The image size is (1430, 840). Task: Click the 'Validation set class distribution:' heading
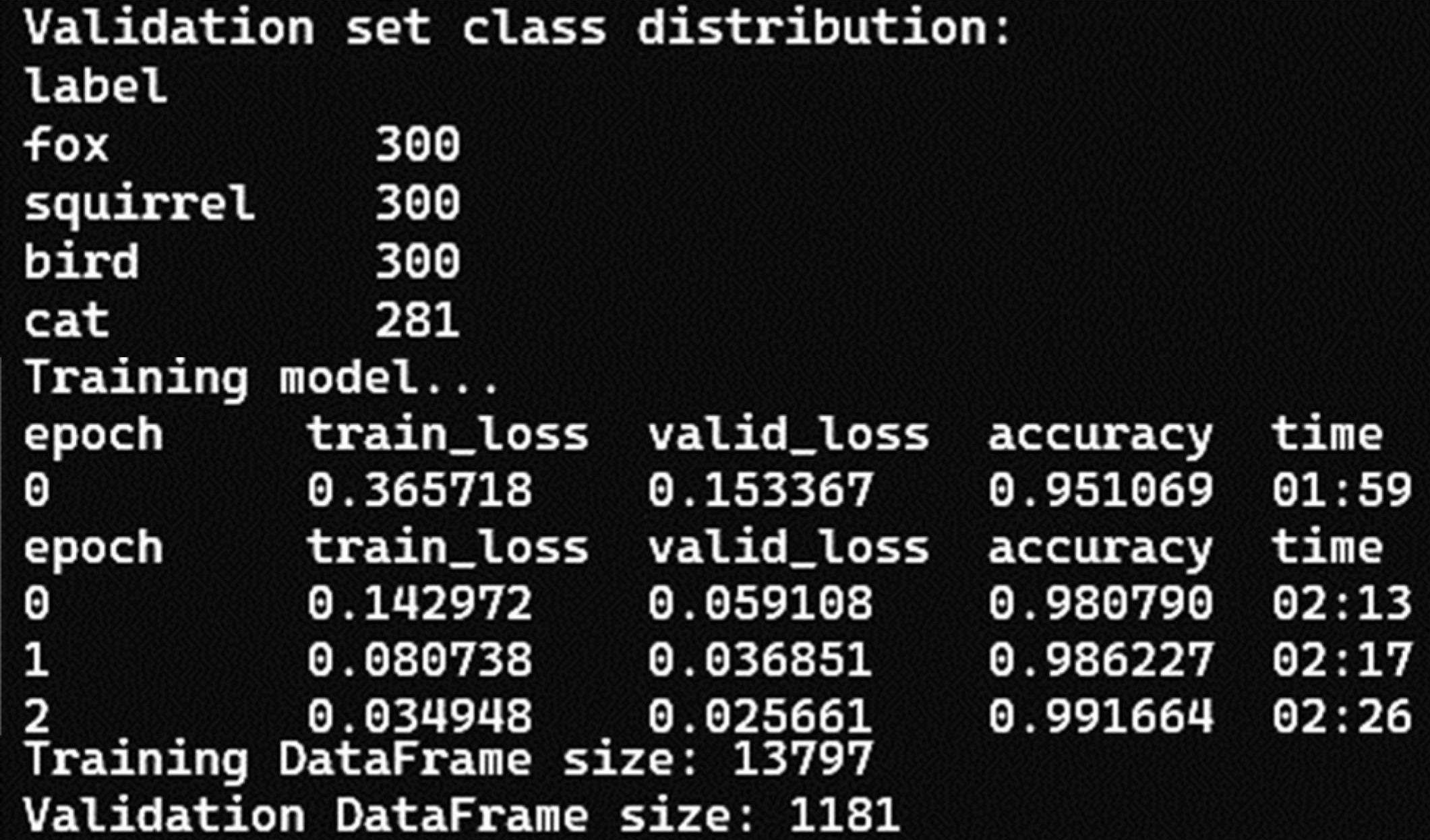[518, 28]
